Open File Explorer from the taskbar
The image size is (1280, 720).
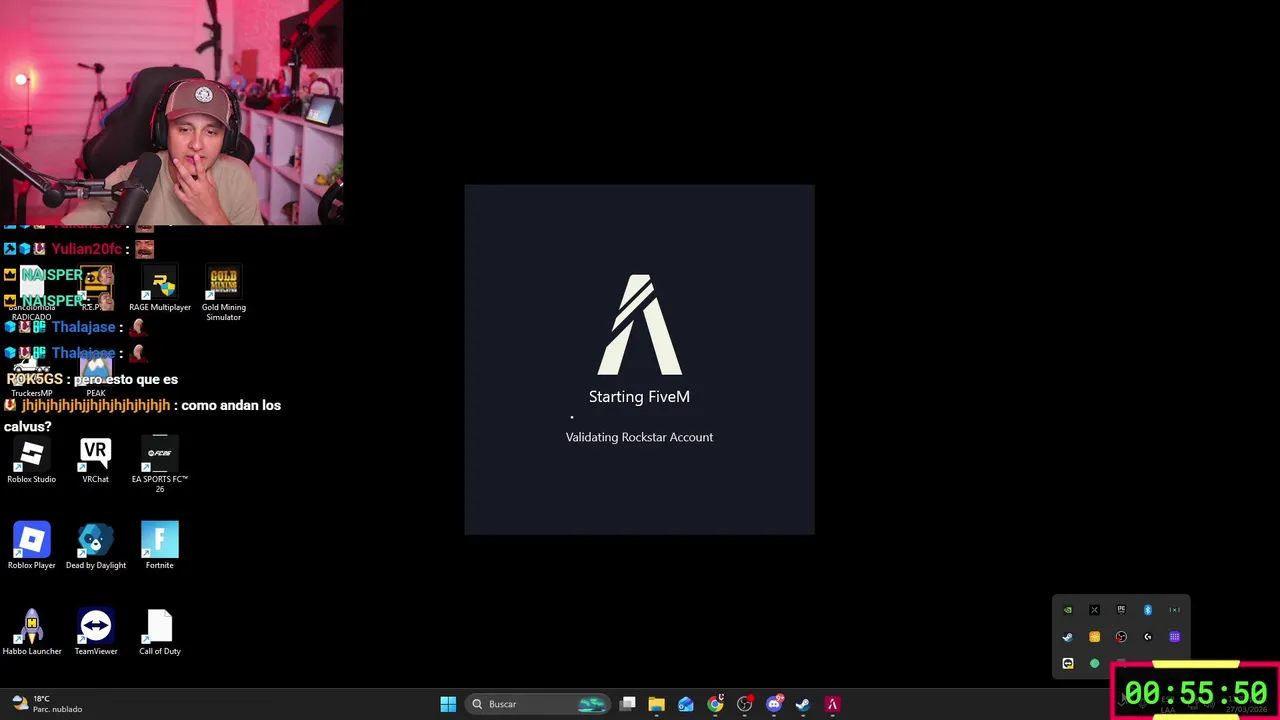(656, 704)
